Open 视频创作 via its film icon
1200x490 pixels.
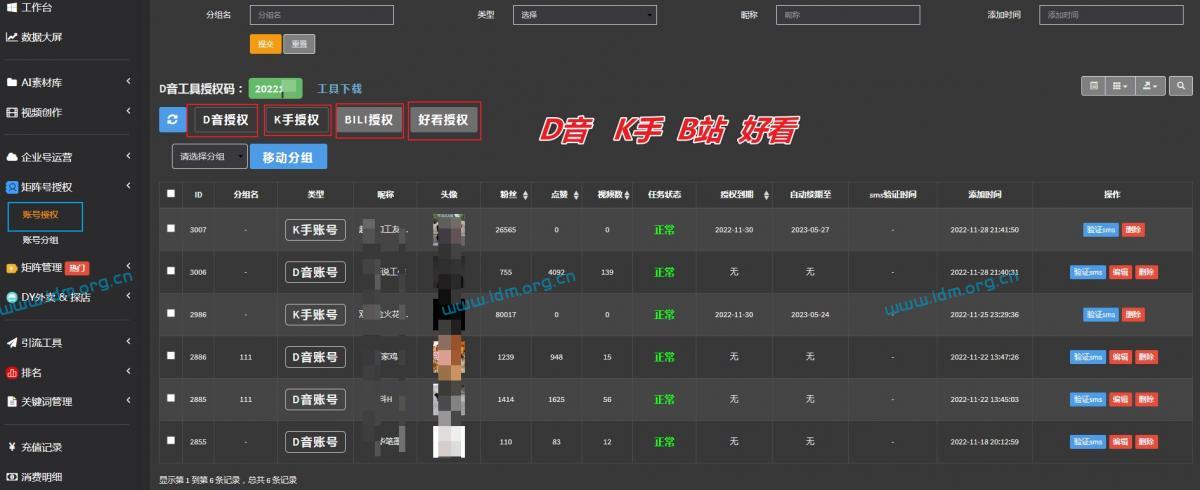click(x=12, y=112)
